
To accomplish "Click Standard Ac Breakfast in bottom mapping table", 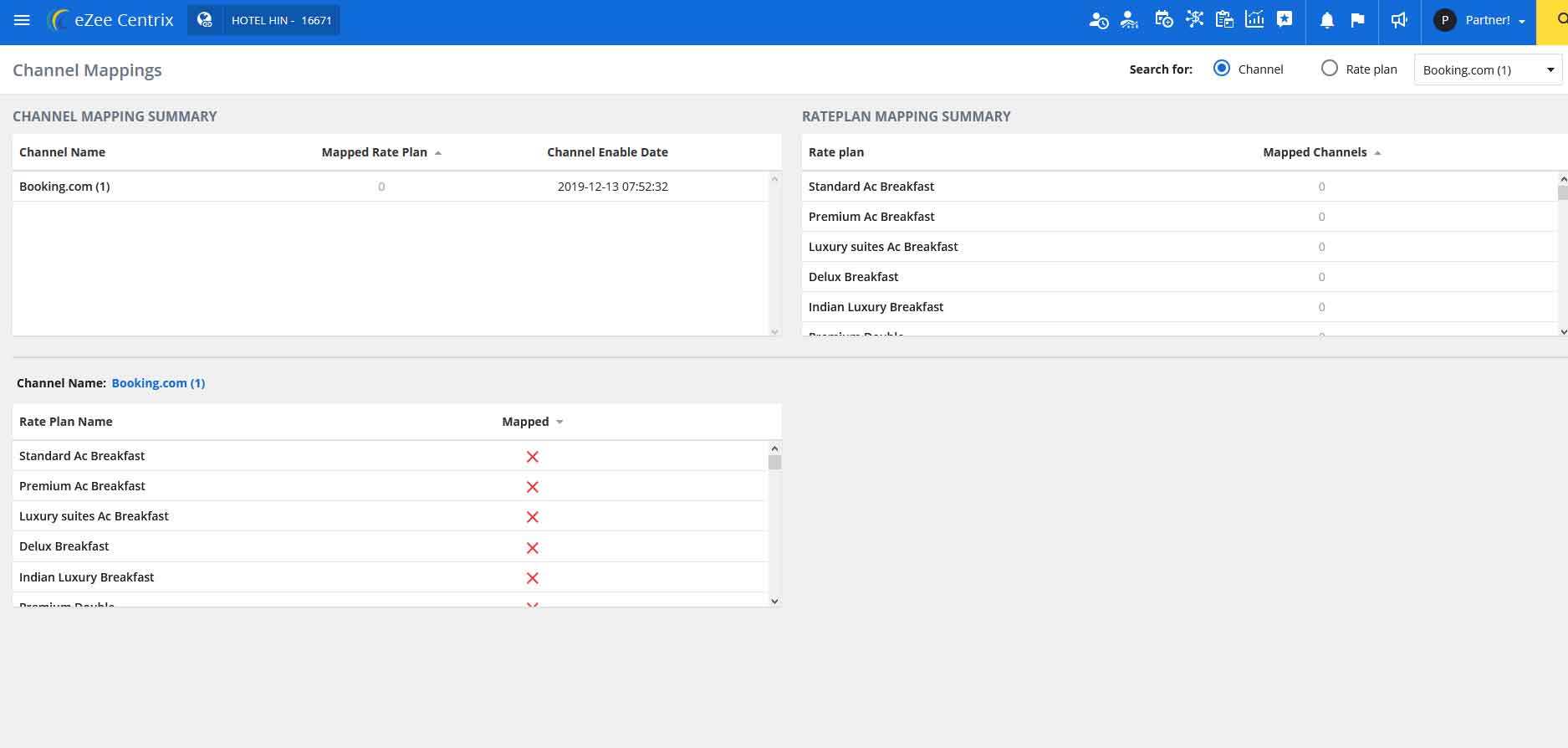I will coord(82,456).
